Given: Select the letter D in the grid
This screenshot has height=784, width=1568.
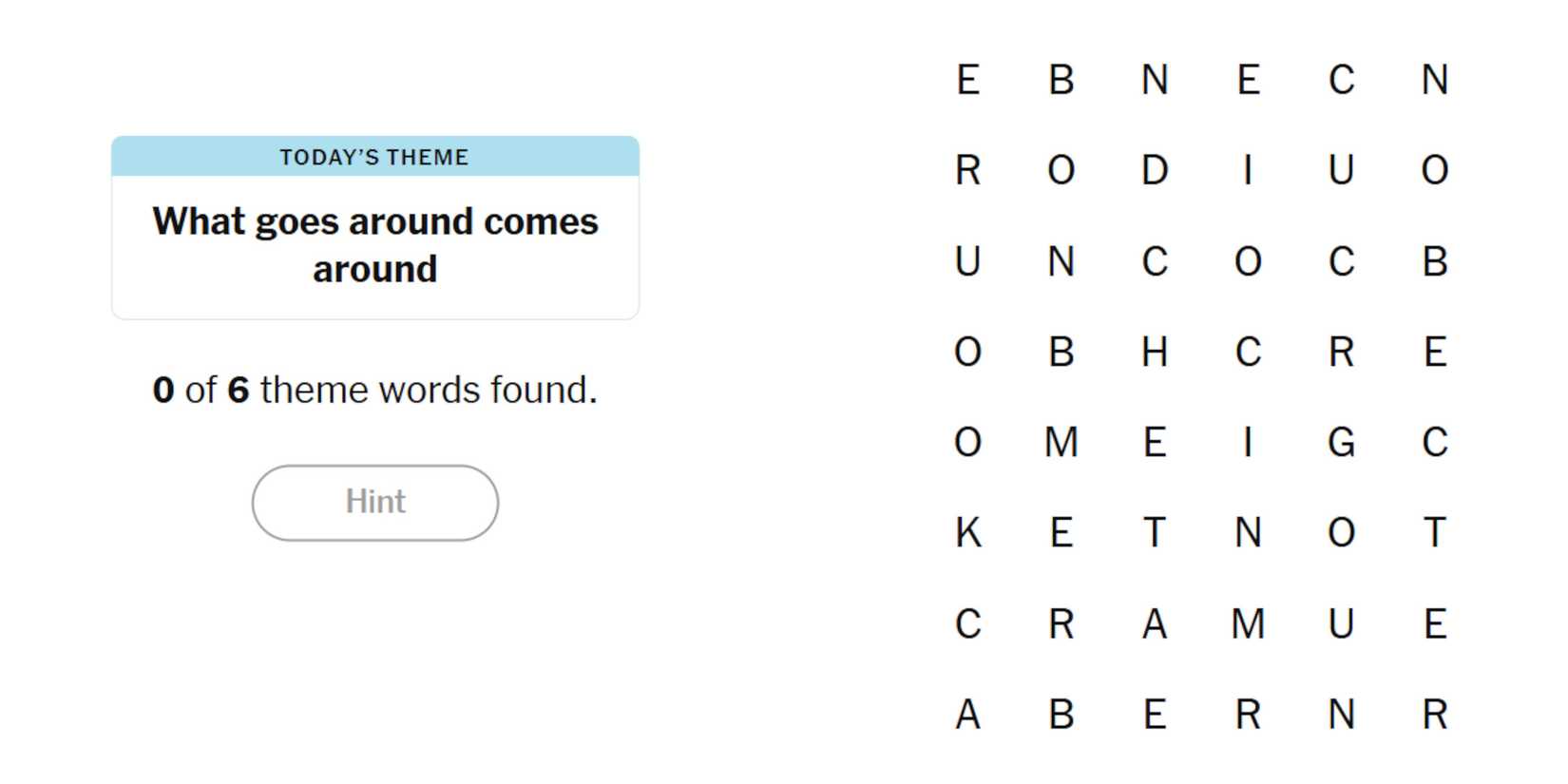Looking at the screenshot, I should [x=1155, y=171].
